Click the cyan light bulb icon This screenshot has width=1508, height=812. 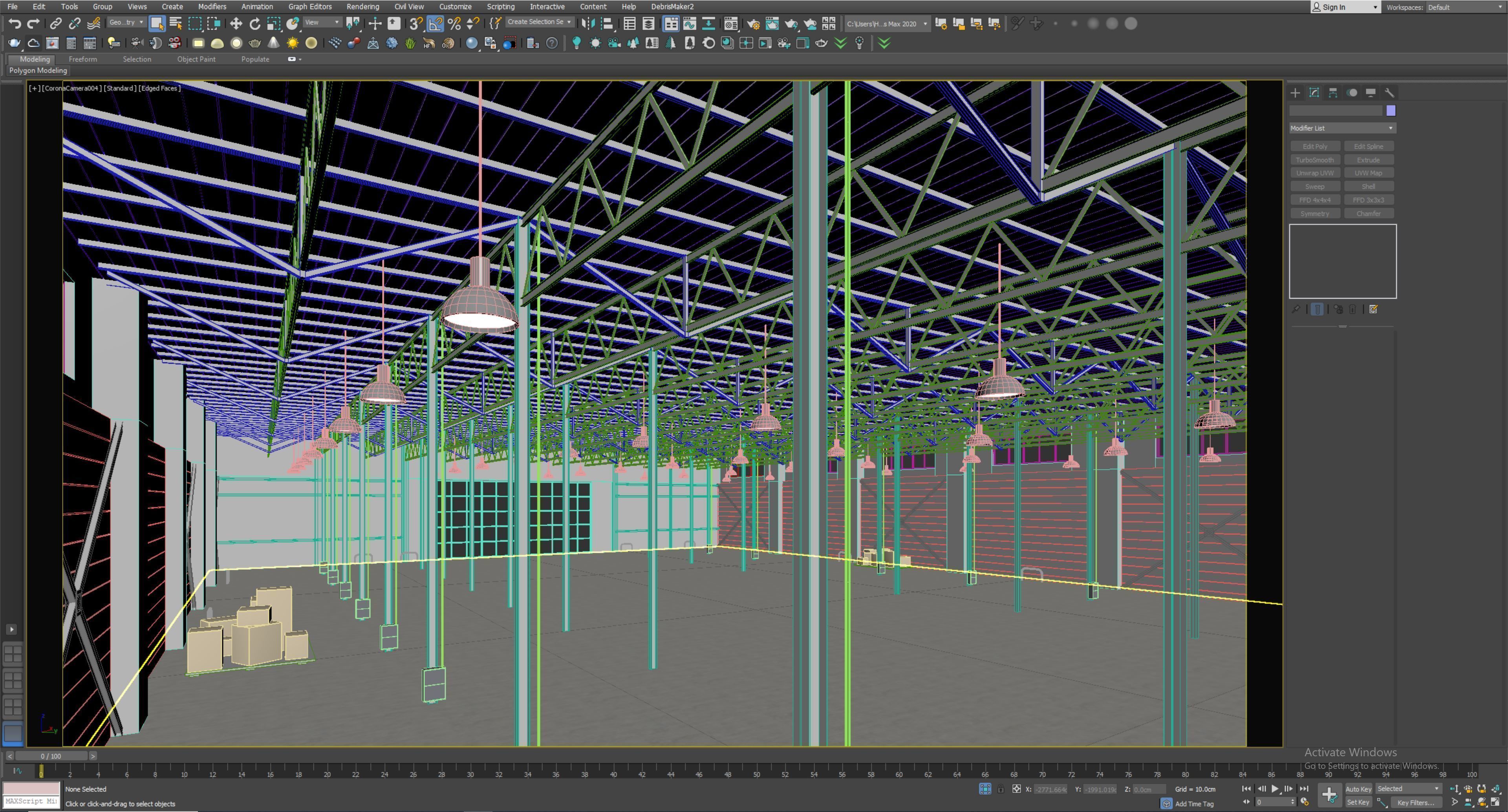576,43
